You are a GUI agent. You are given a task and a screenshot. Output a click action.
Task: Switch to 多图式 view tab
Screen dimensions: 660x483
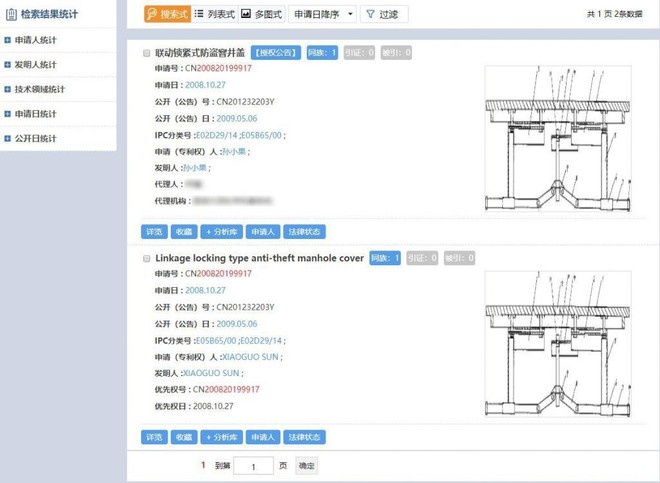click(x=262, y=14)
